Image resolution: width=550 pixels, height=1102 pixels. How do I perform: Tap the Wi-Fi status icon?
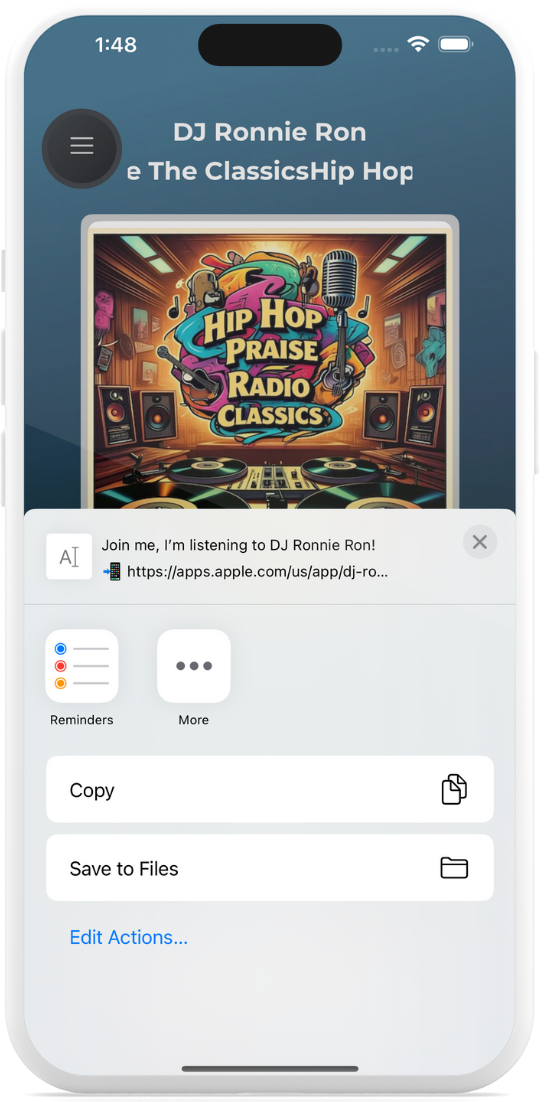[419, 45]
